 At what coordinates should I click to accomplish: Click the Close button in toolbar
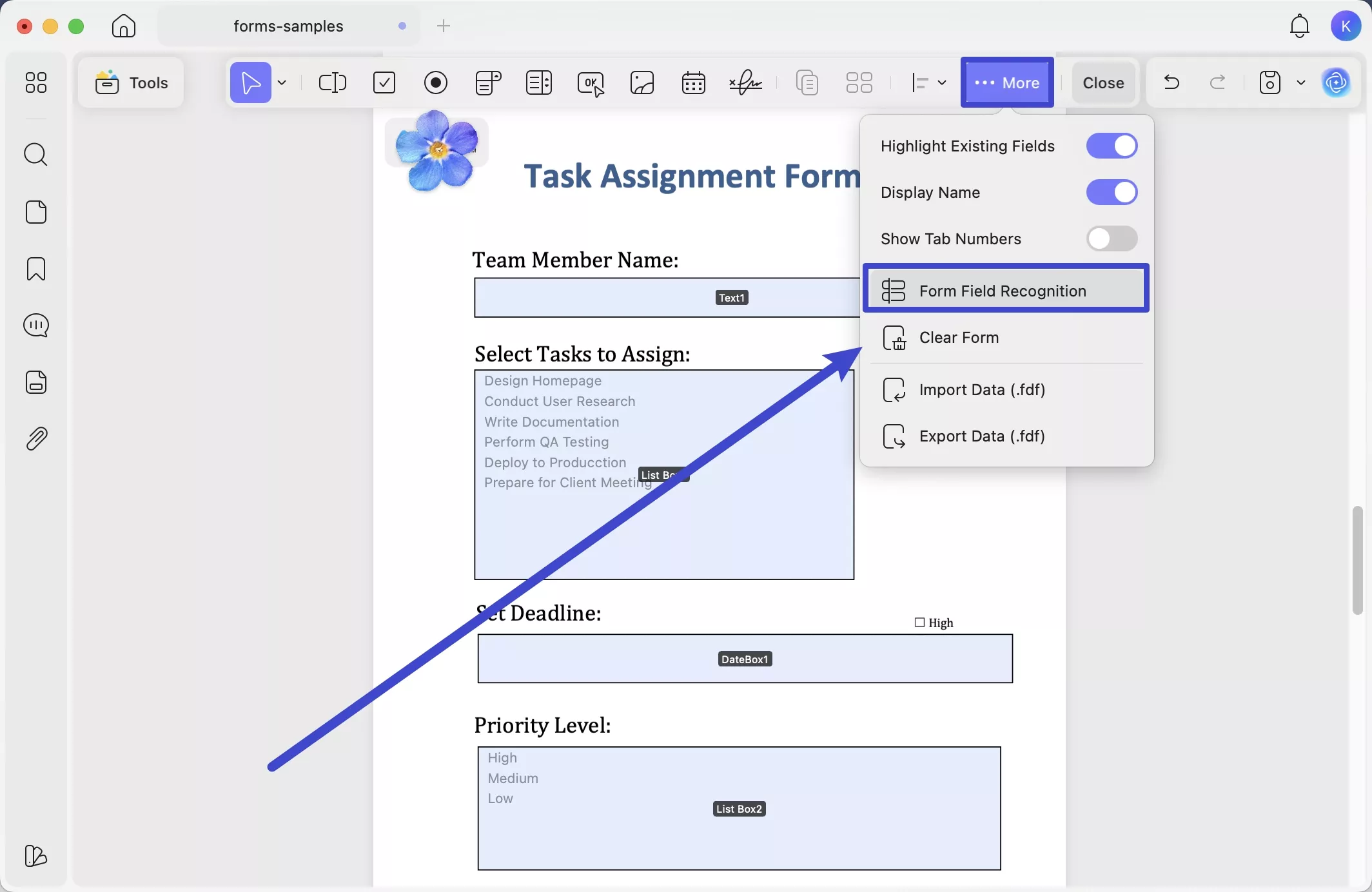[x=1103, y=82]
